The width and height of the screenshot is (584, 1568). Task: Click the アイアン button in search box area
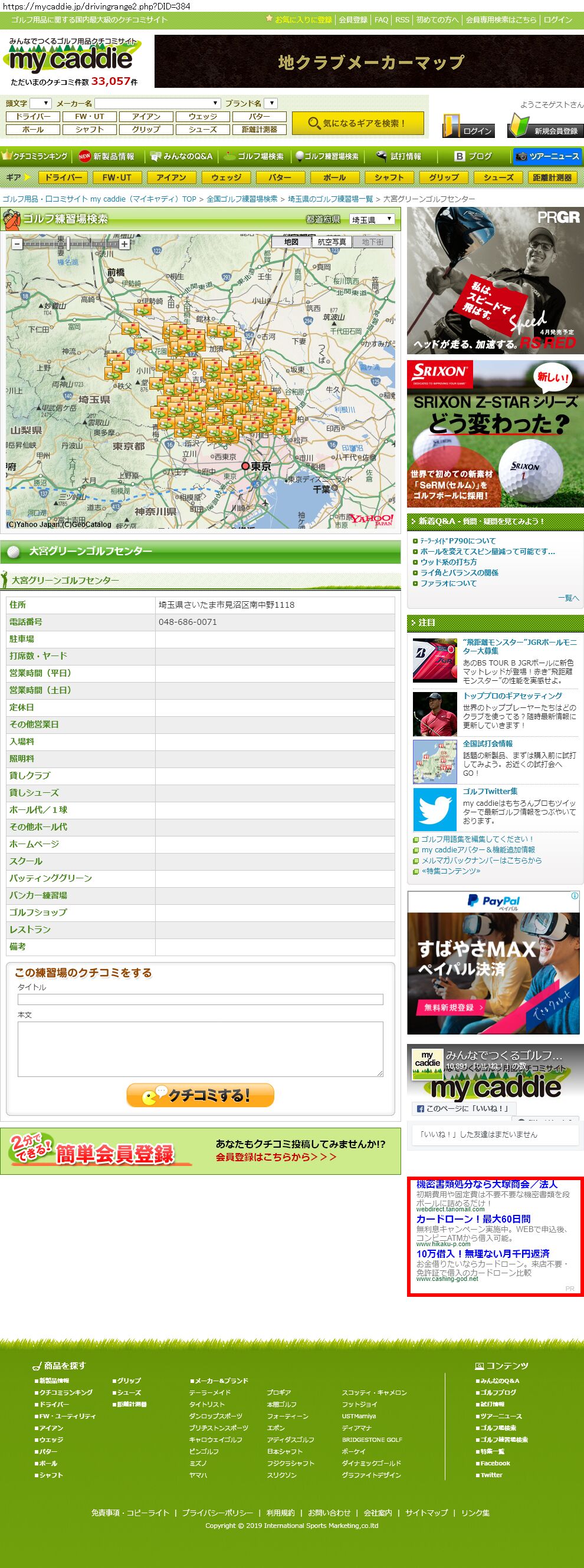point(146,116)
